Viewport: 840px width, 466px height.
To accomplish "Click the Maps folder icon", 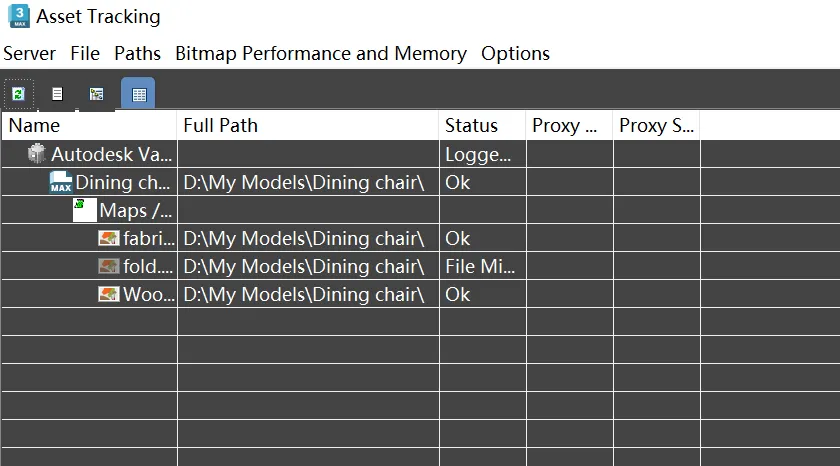I will [x=85, y=210].
